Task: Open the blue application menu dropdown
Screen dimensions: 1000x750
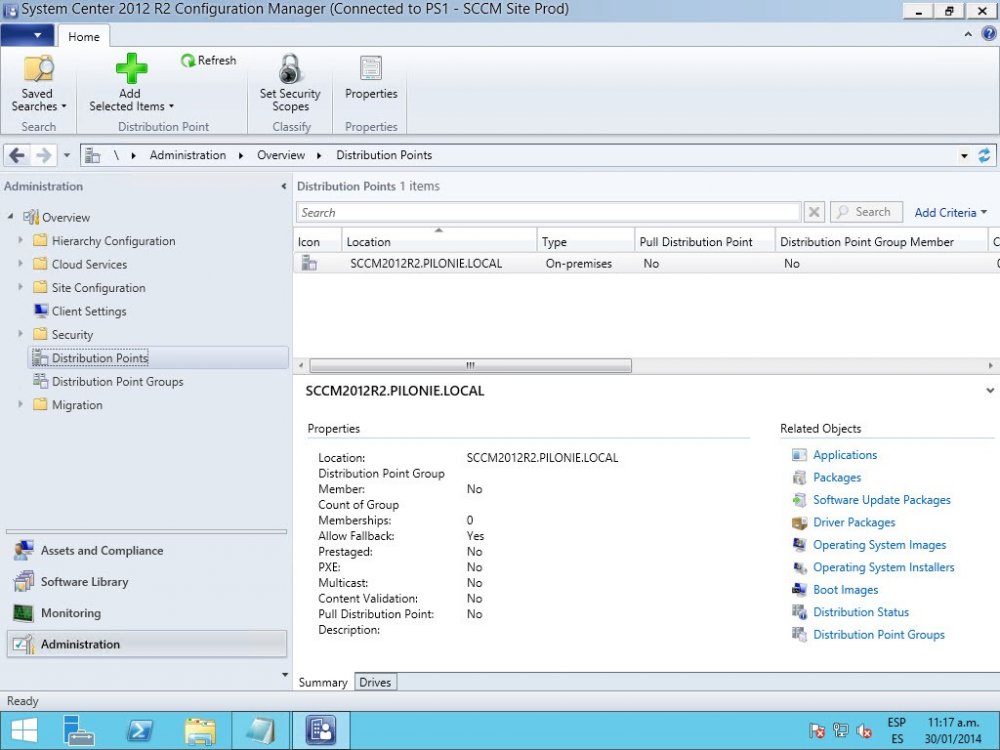Action: coord(27,35)
